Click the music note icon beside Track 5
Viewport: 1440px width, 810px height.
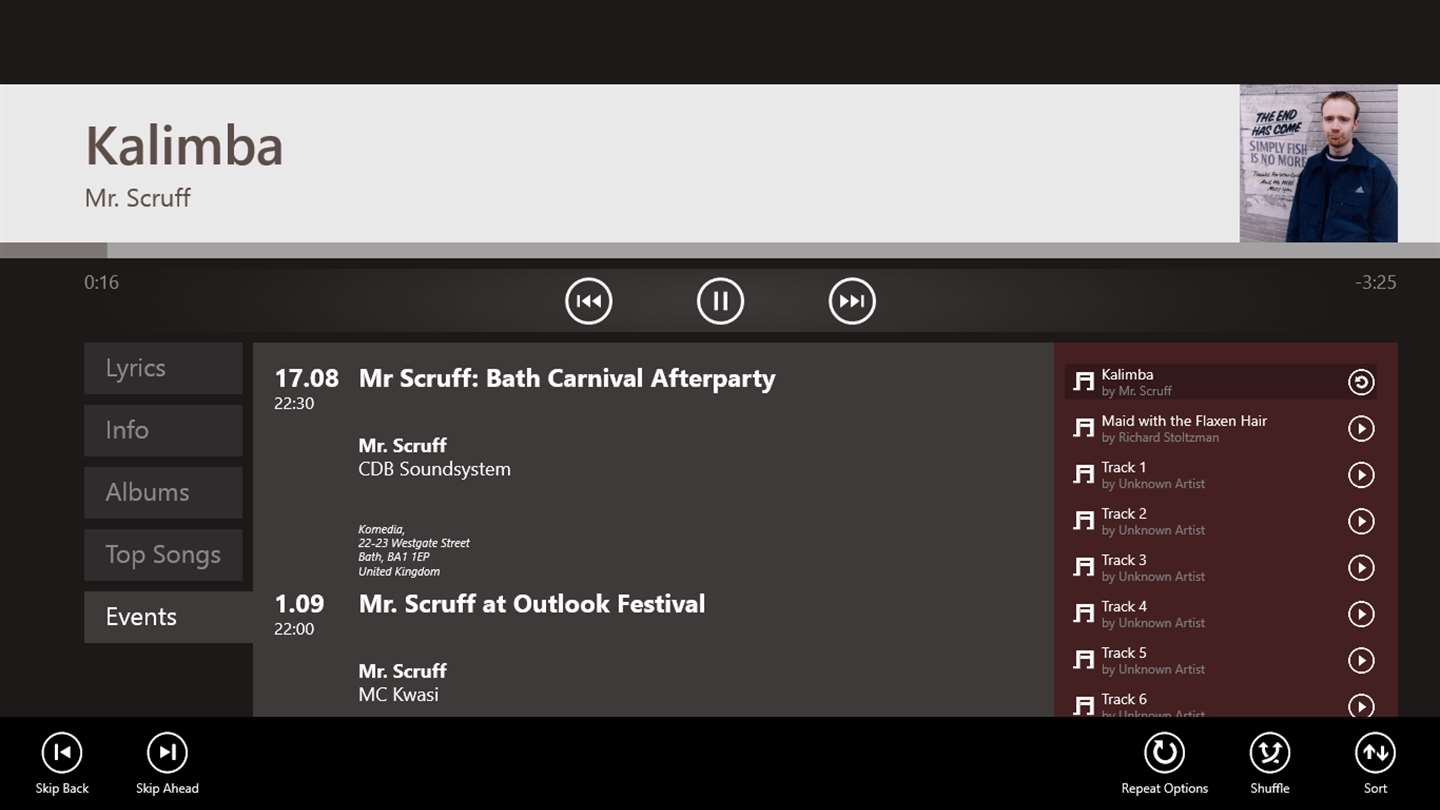[1083, 660]
